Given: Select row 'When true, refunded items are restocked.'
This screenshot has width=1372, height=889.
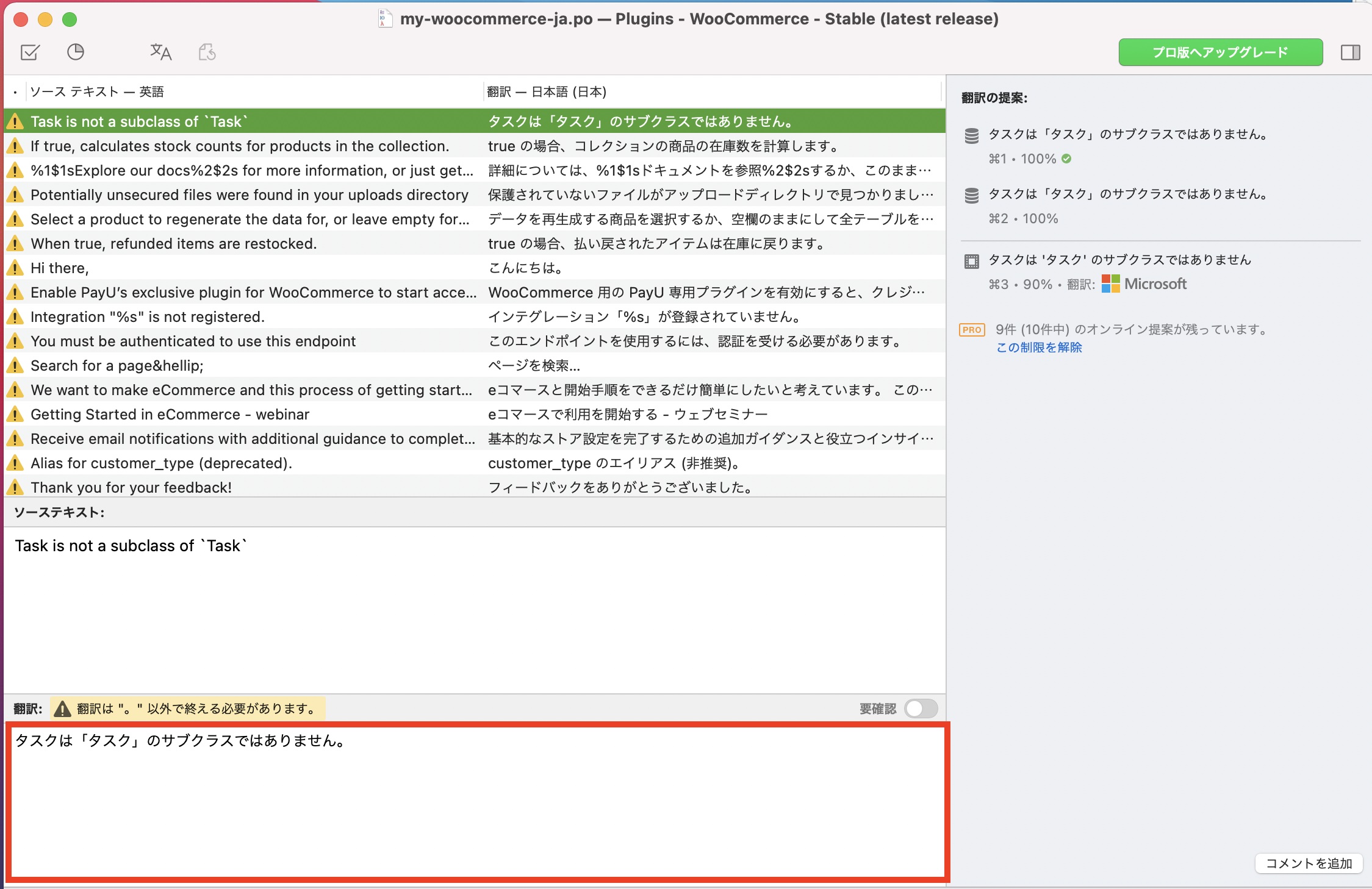Looking at the screenshot, I should pyautogui.click(x=475, y=243).
